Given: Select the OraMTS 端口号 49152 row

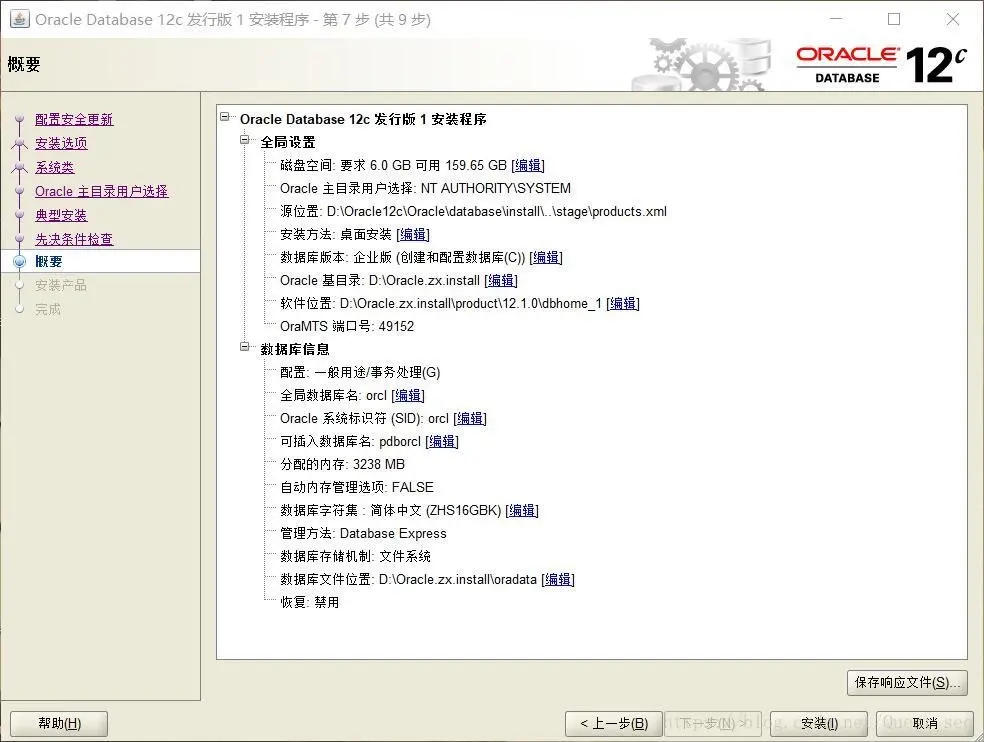Looking at the screenshot, I should point(347,326).
